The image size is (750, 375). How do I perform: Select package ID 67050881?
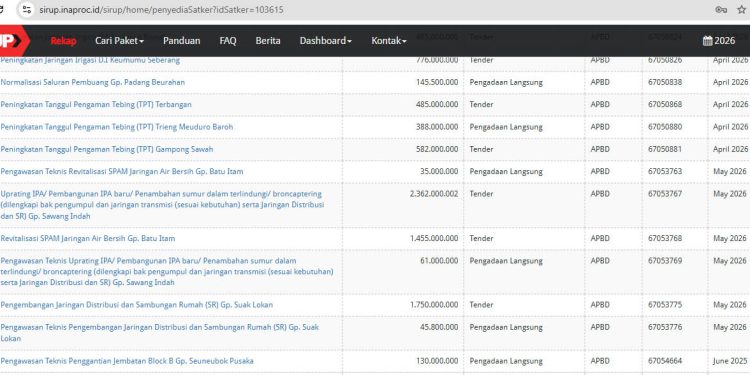(x=665, y=149)
